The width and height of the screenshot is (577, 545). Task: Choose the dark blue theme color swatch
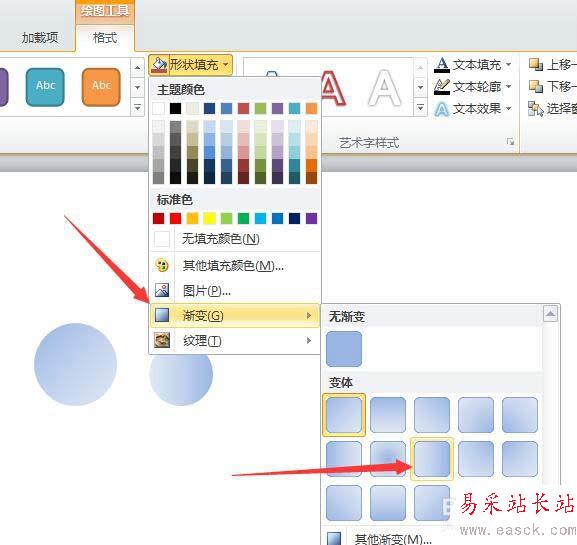click(x=209, y=109)
